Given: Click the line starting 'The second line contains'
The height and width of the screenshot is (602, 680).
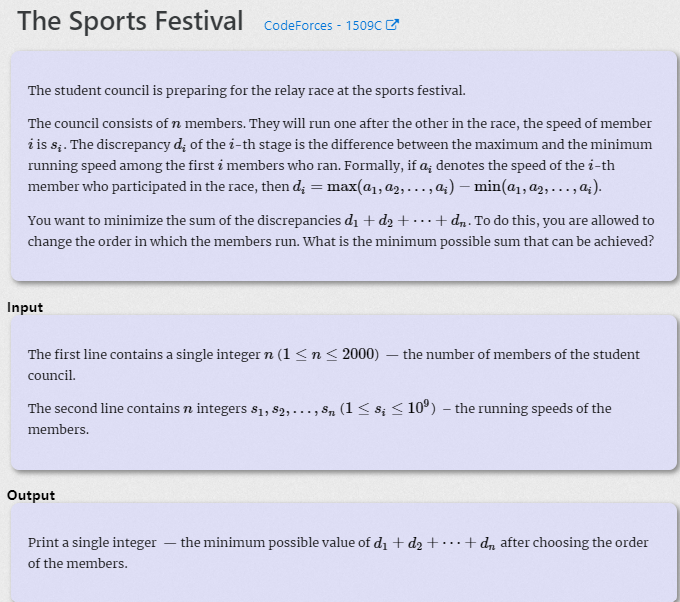Looking at the screenshot, I should tap(320, 418).
